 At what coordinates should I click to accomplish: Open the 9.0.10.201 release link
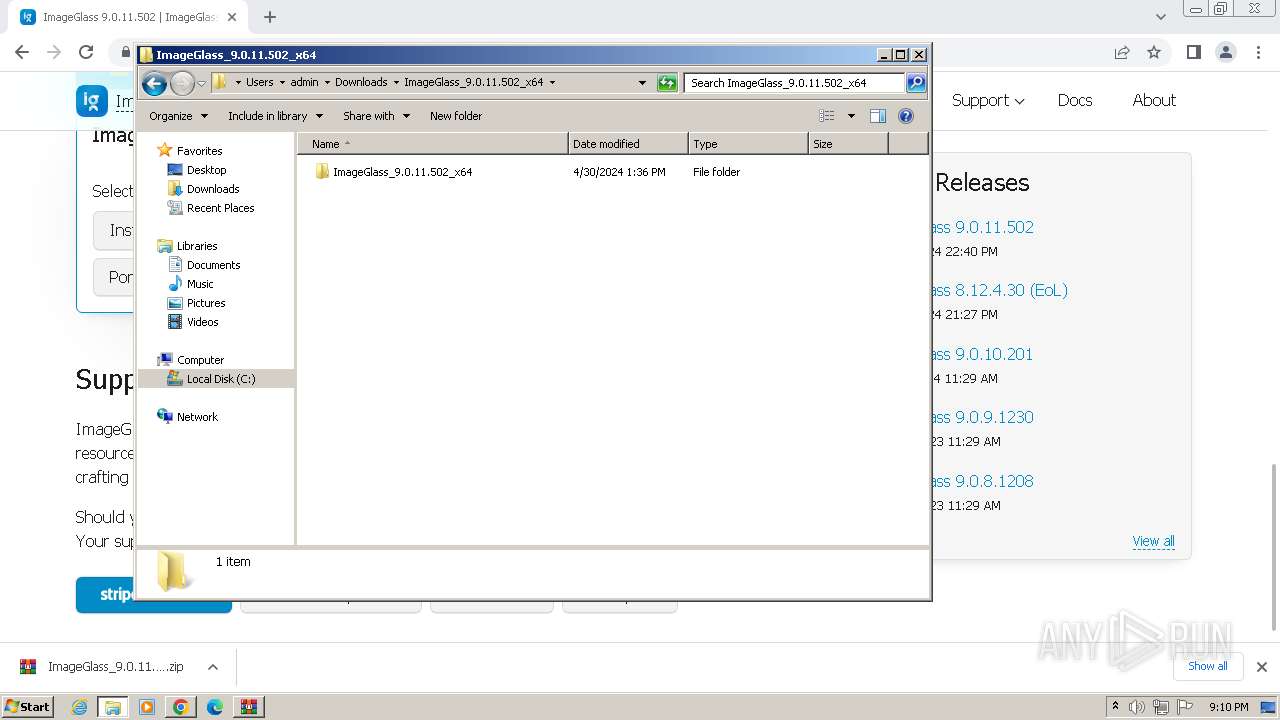pyautogui.click(x=982, y=354)
